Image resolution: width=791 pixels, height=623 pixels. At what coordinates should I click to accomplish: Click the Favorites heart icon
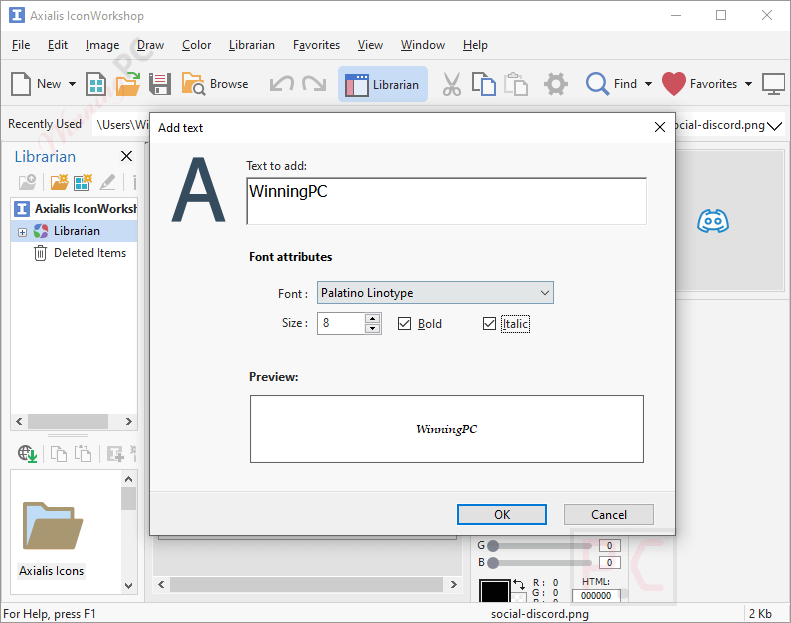coord(673,84)
